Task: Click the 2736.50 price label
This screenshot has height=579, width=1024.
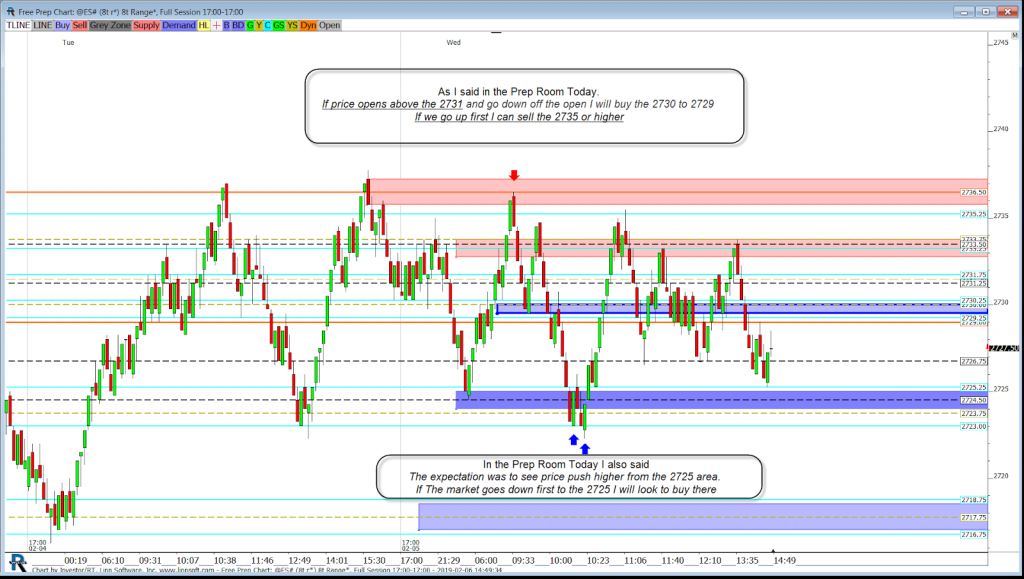Action: (x=974, y=193)
